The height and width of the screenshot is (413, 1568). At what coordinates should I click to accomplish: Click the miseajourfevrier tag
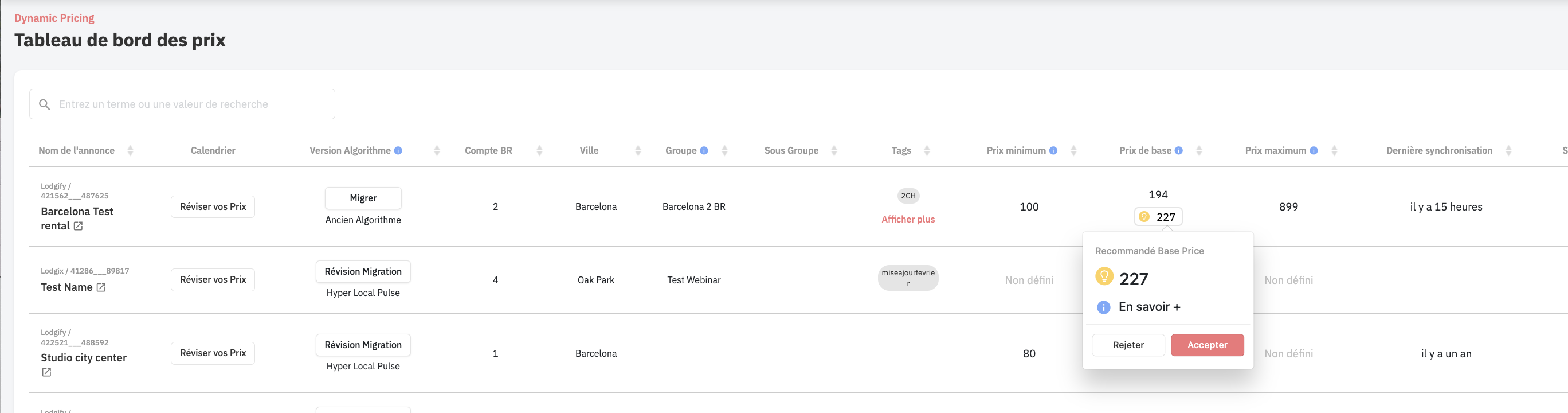pos(908,278)
